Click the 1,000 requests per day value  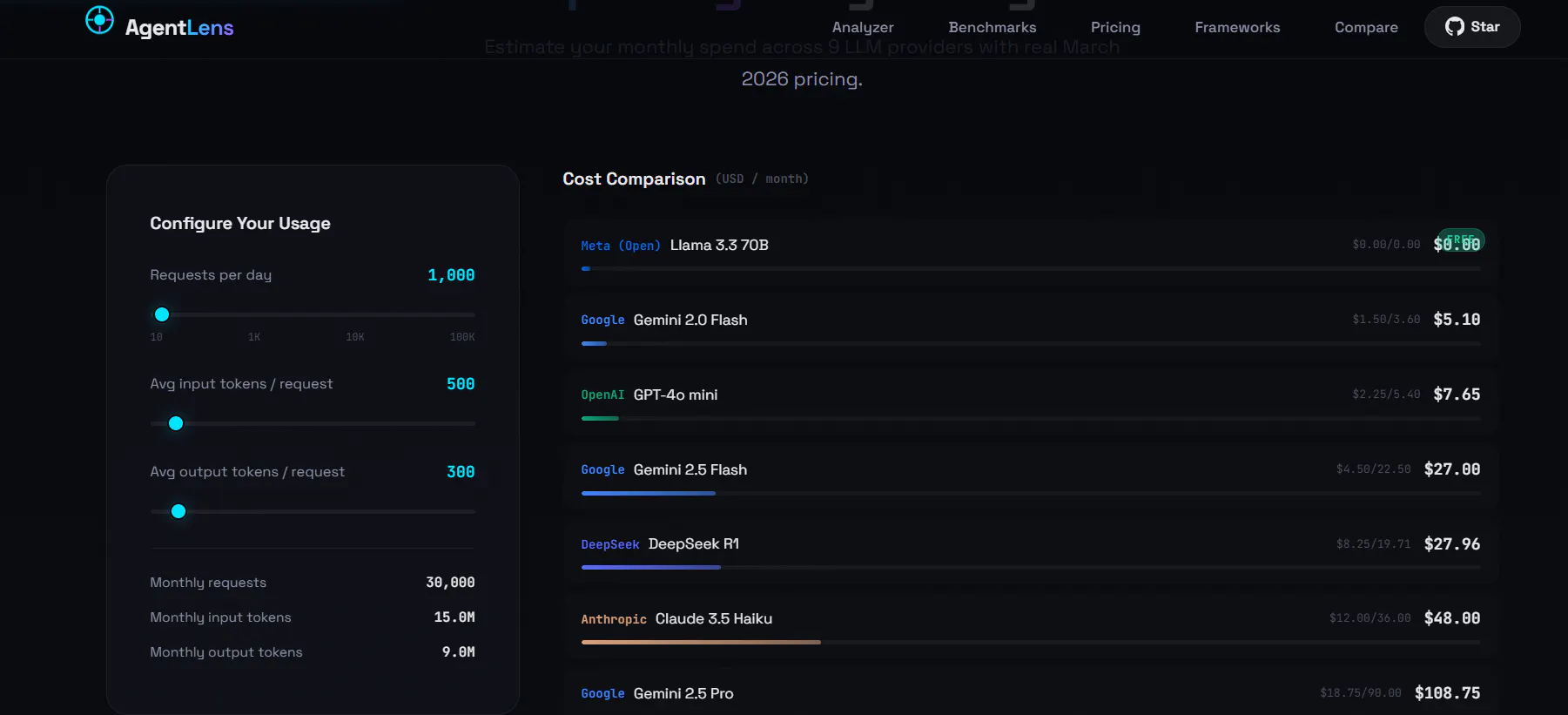pyautogui.click(x=451, y=275)
